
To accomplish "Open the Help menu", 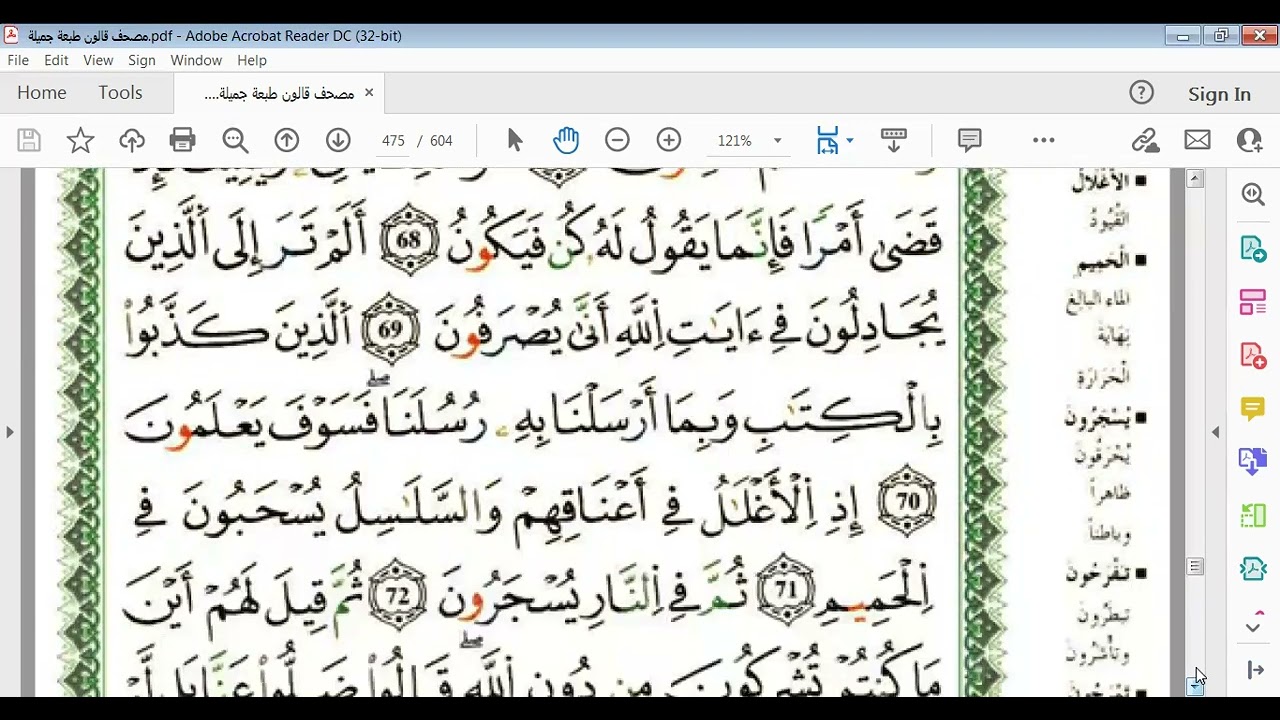I will coord(252,60).
